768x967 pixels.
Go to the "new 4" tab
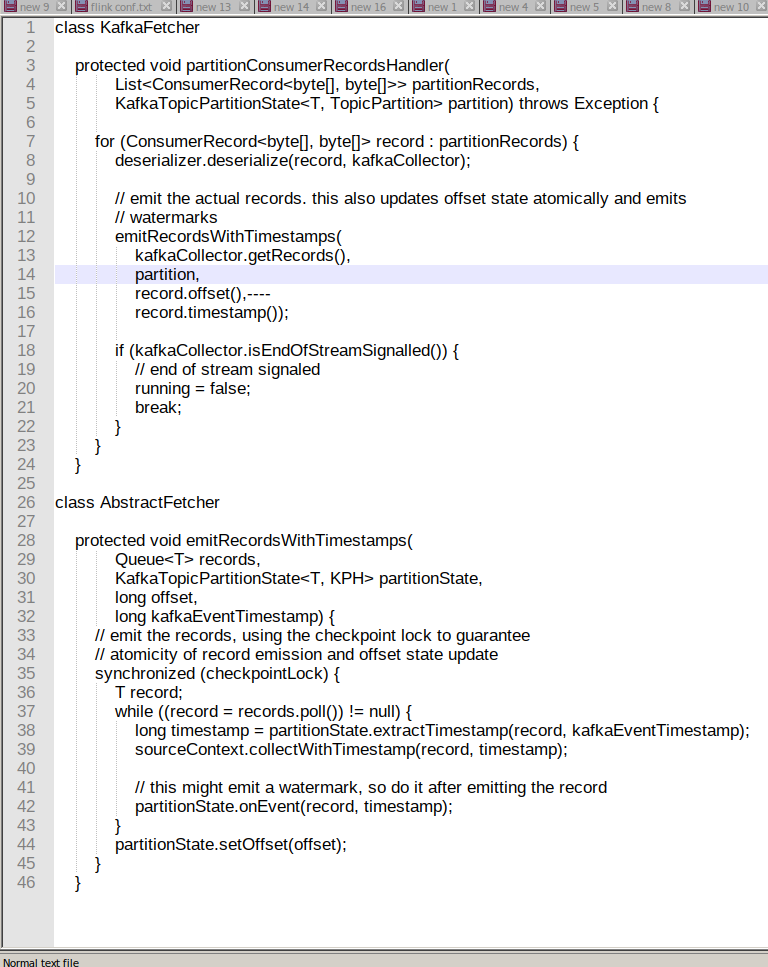(x=512, y=7)
